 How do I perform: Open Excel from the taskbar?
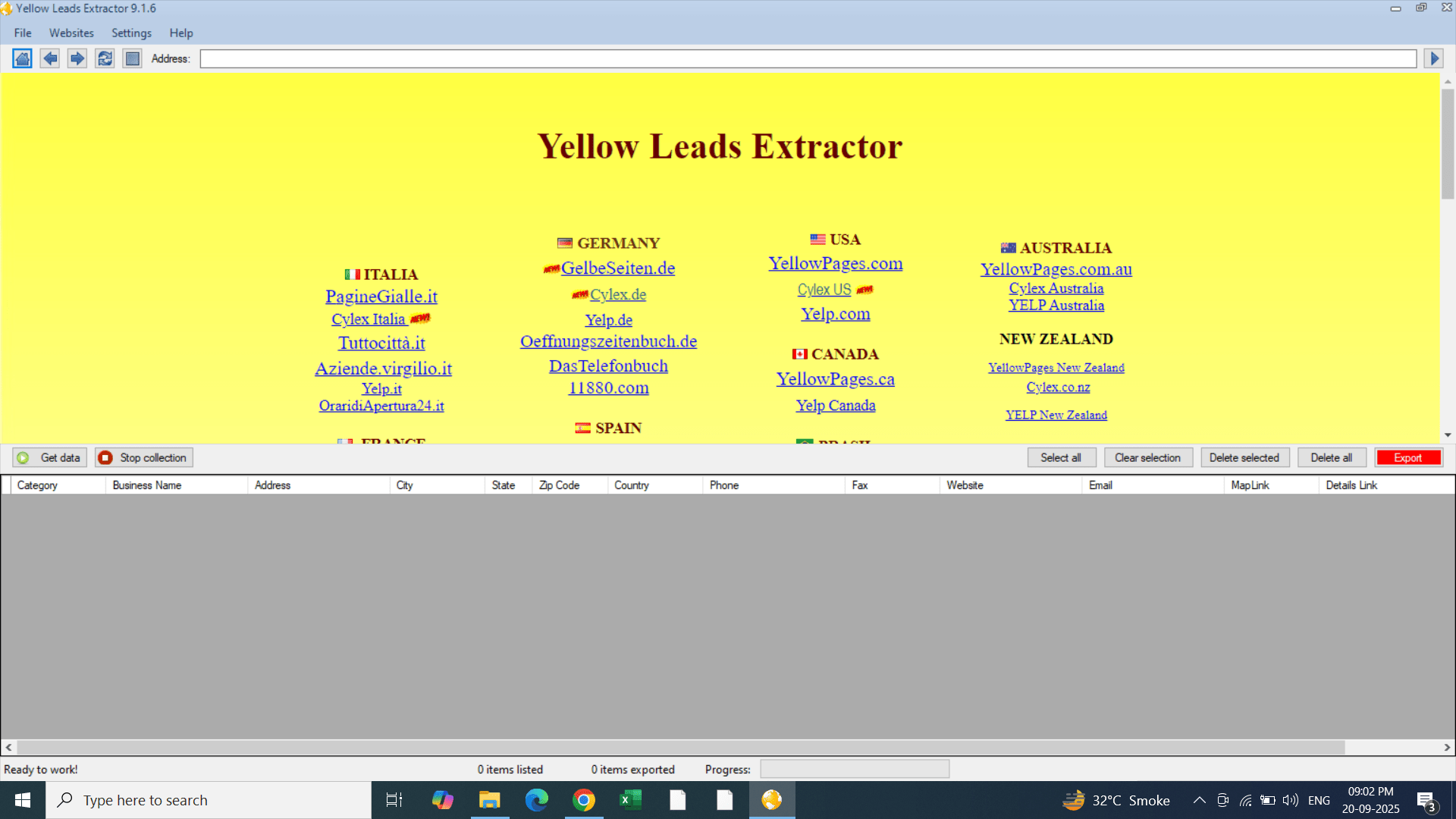click(630, 800)
